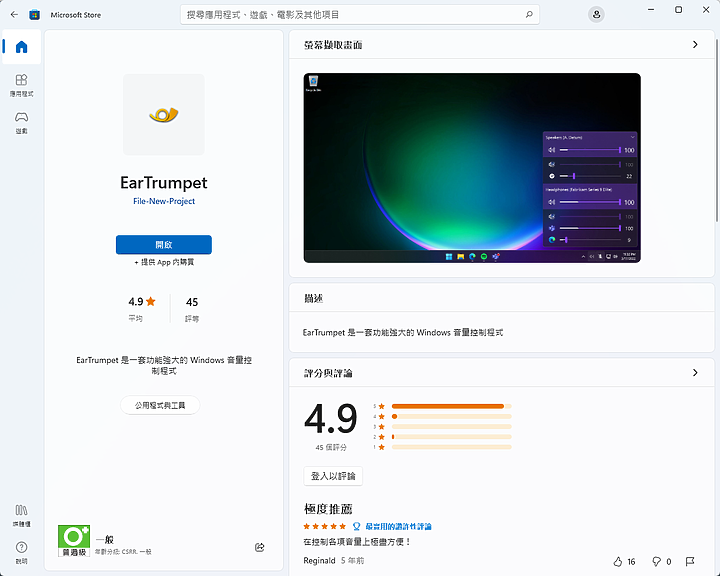
Task: Click the CSRR general rating badge
Action: click(x=74, y=541)
